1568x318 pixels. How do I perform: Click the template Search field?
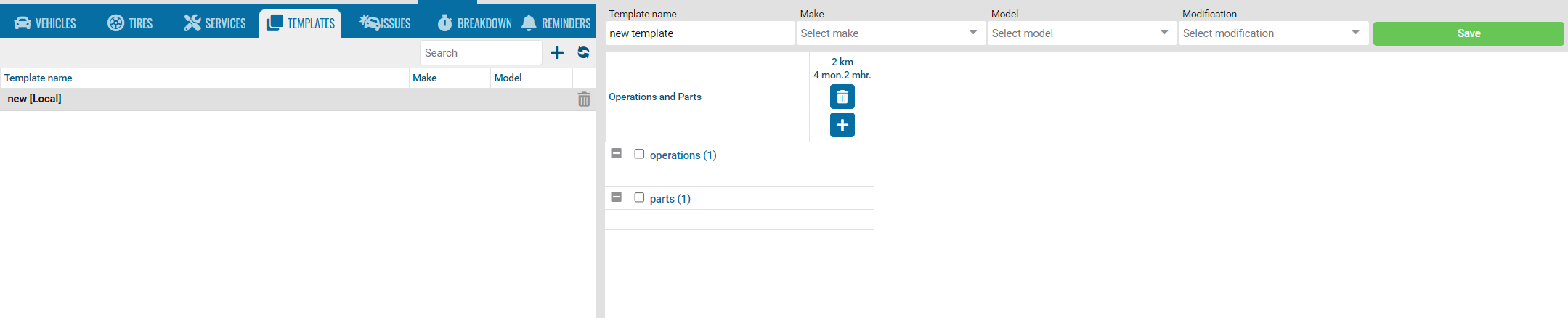coord(480,53)
